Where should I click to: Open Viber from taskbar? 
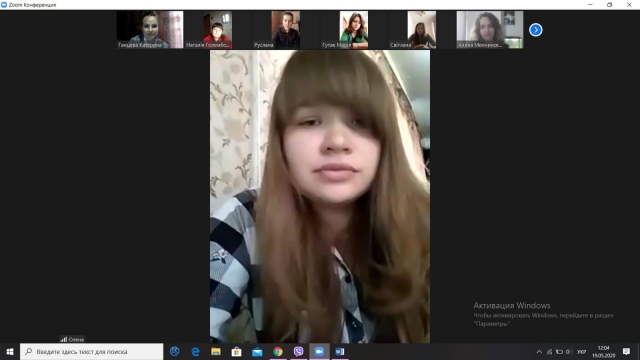298,351
